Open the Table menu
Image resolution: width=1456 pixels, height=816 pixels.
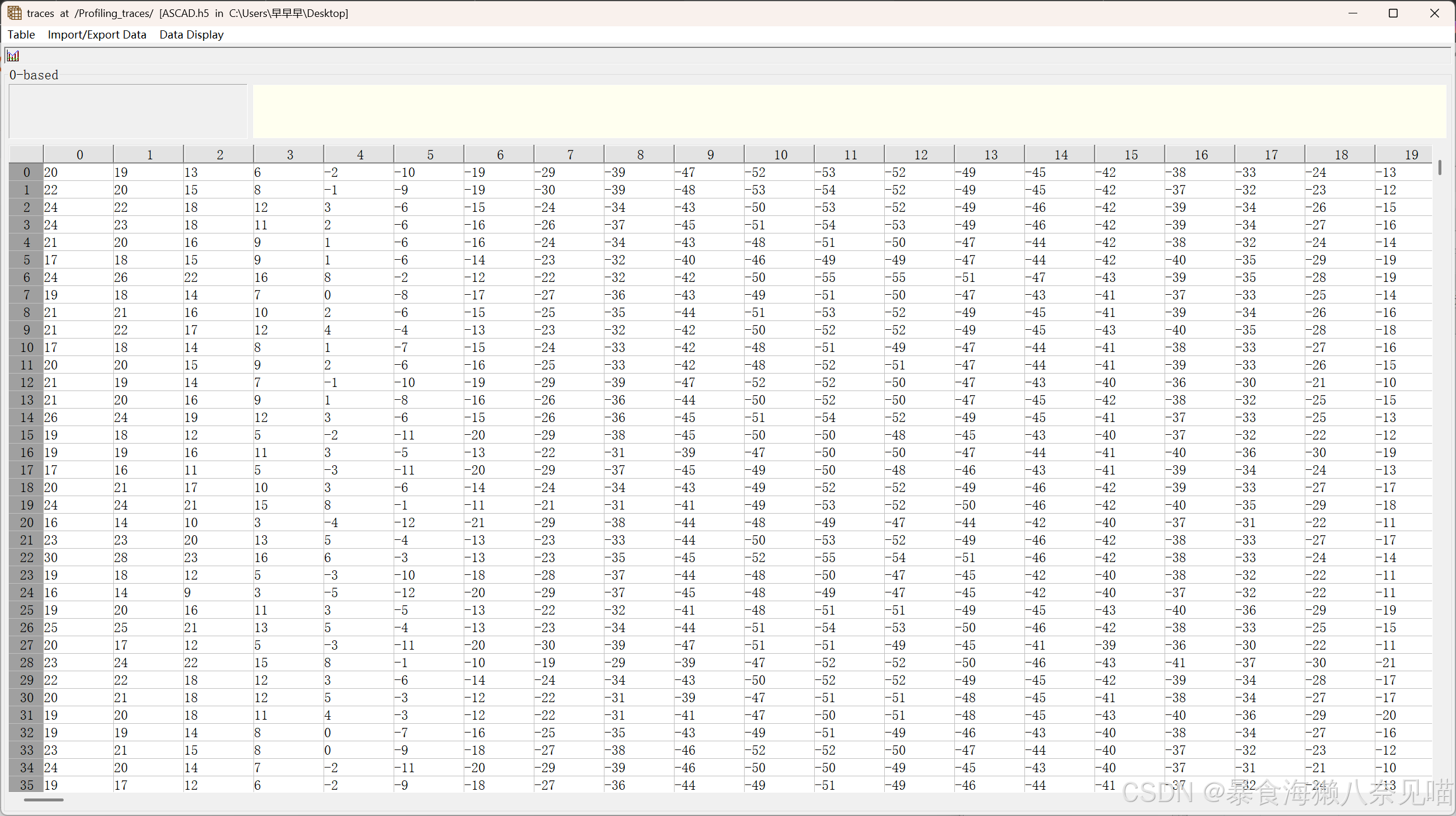[21, 34]
